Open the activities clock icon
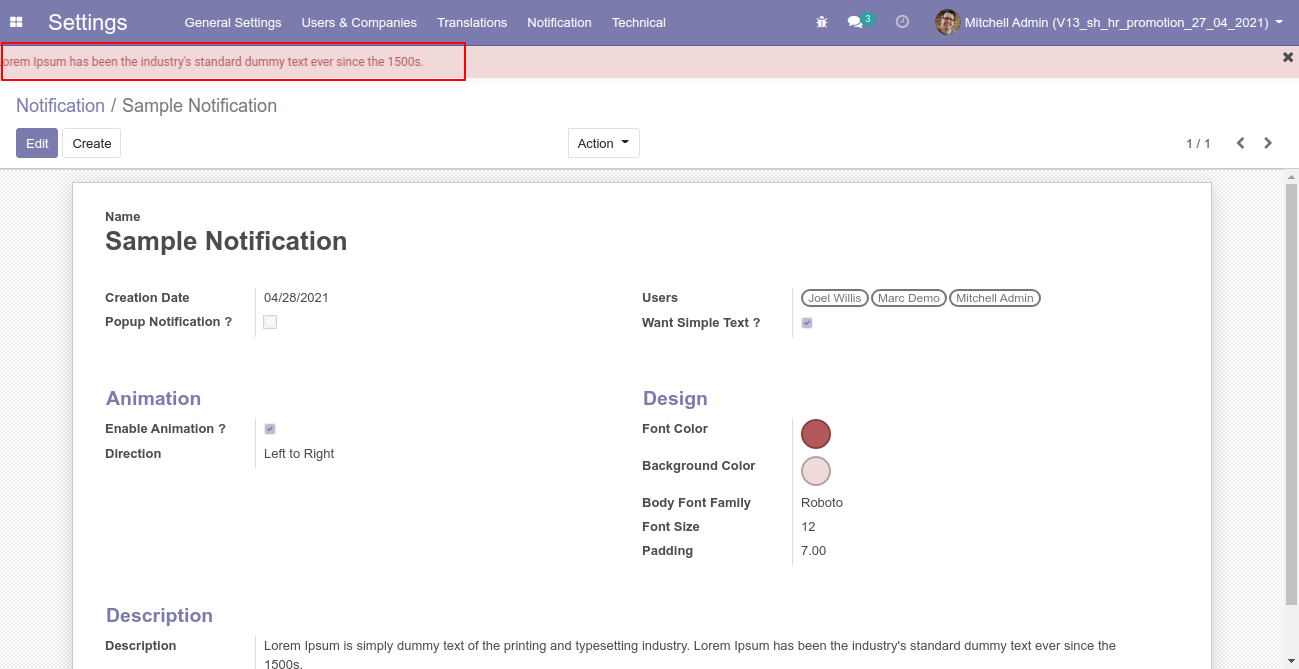The height and width of the screenshot is (669, 1299). pyautogui.click(x=902, y=22)
